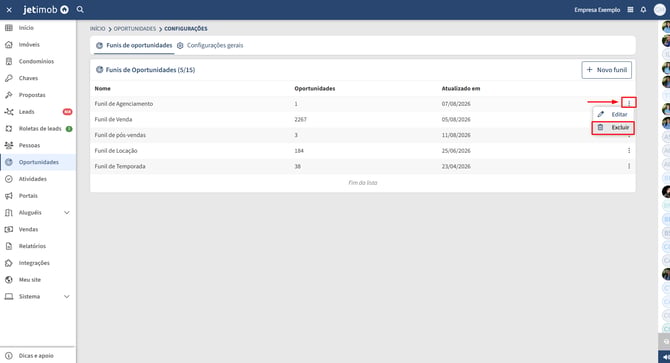
Task: Go to INÍCIO breadcrumb
Action: click(x=97, y=29)
